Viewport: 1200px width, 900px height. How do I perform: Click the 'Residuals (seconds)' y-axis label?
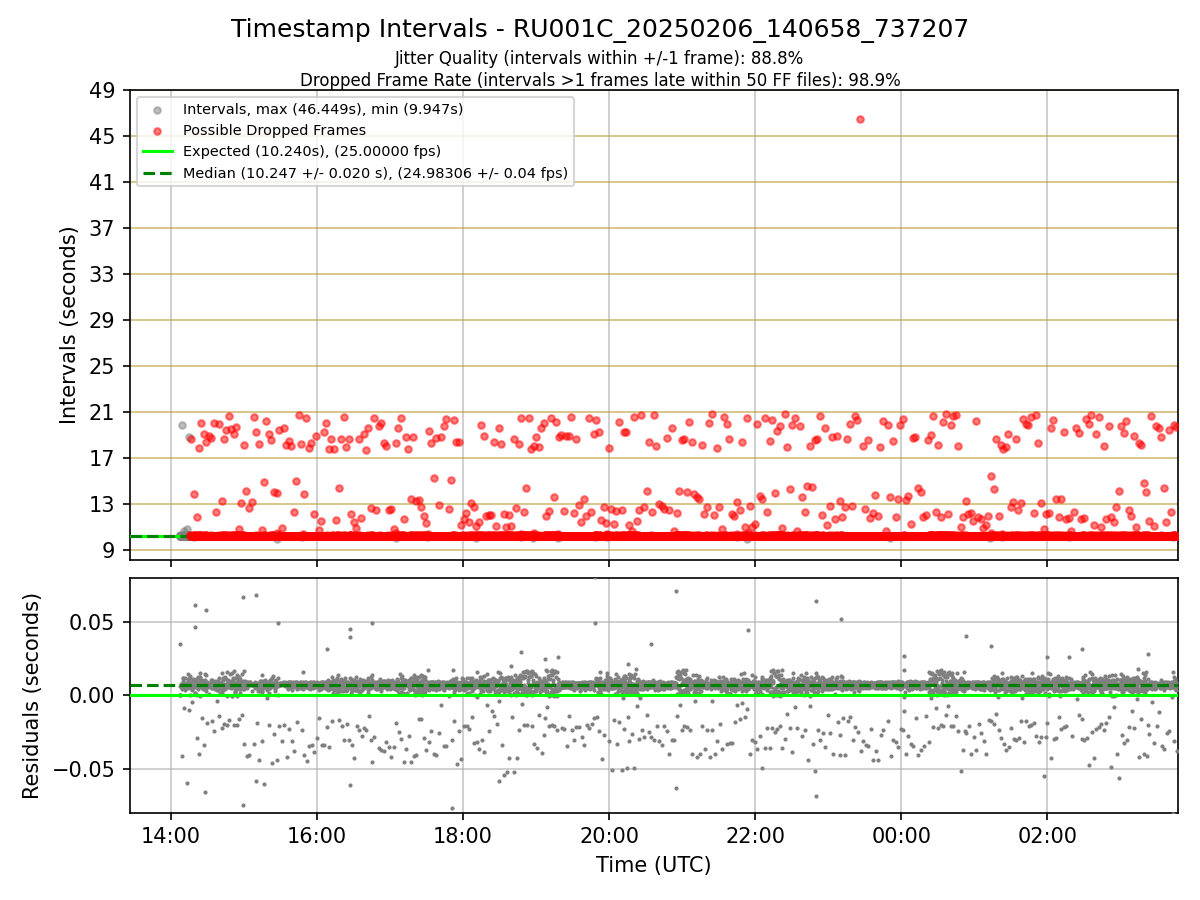point(31,696)
